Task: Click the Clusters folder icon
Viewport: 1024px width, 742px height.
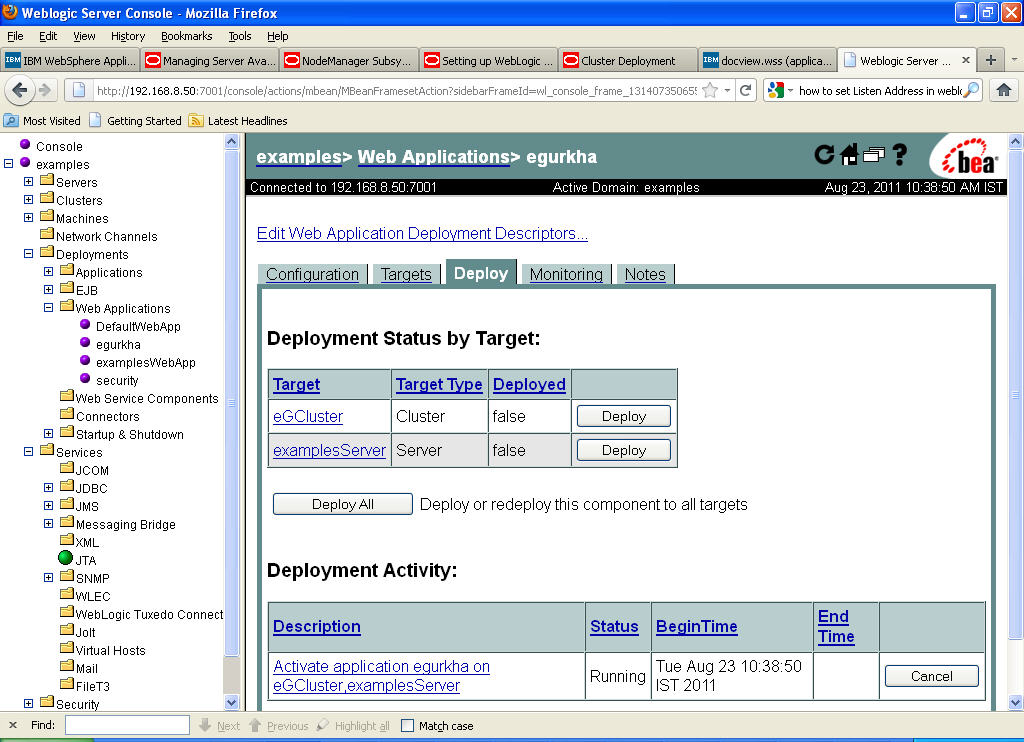Action: (x=47, y=197)
